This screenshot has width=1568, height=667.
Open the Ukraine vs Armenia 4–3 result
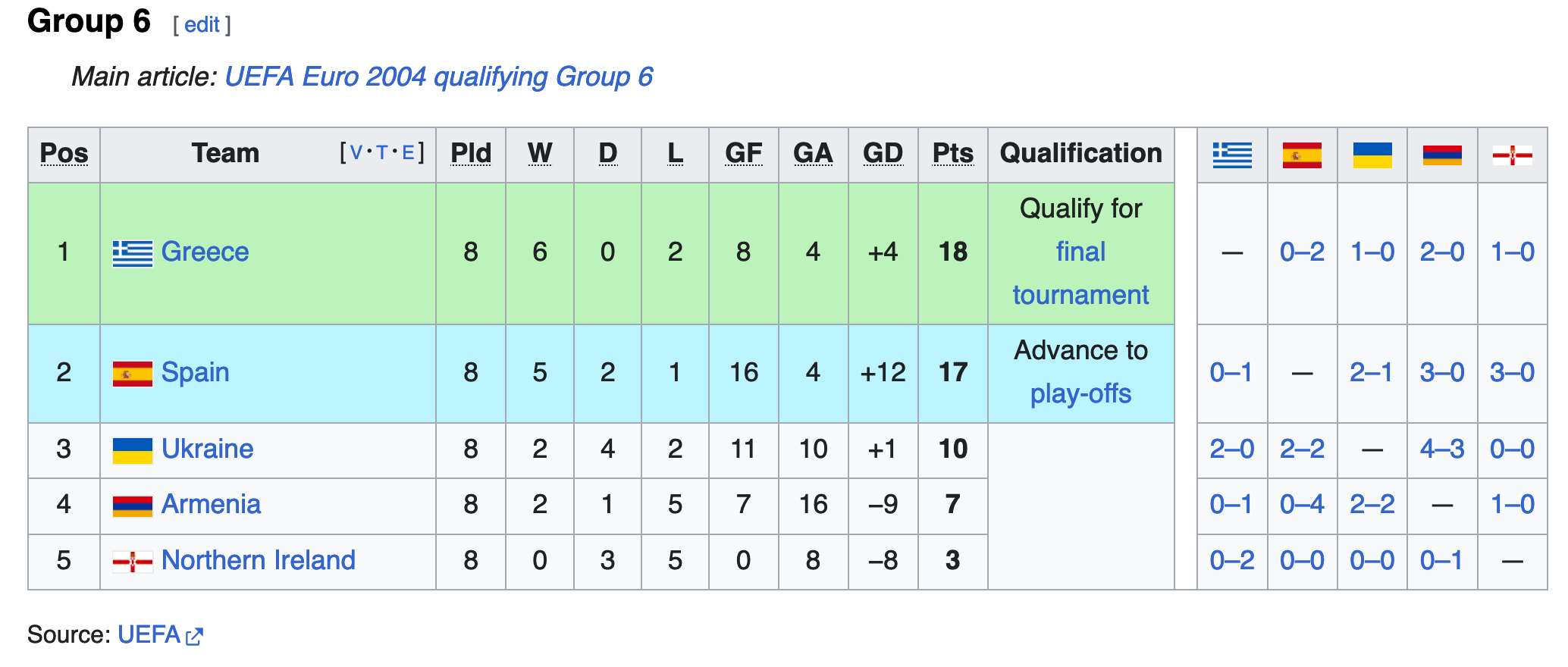pyautogui.click(x=1442, y=449)
